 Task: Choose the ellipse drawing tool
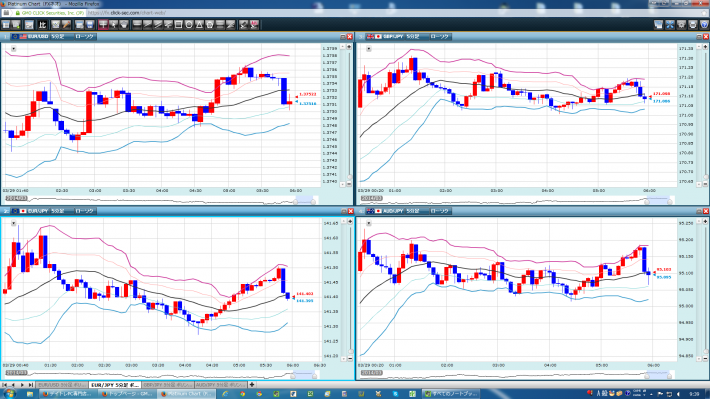[x=189, y=24]
